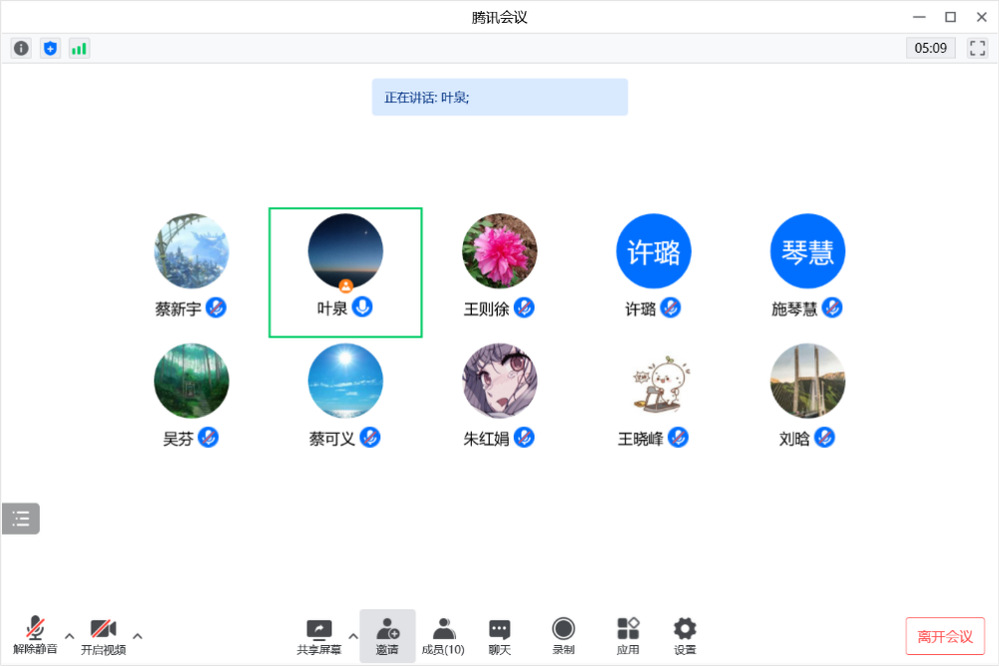Click the blue security shield icon
The height and width of the screenshot is (666, 999).
pyautogui.click(x=50, y=48)
